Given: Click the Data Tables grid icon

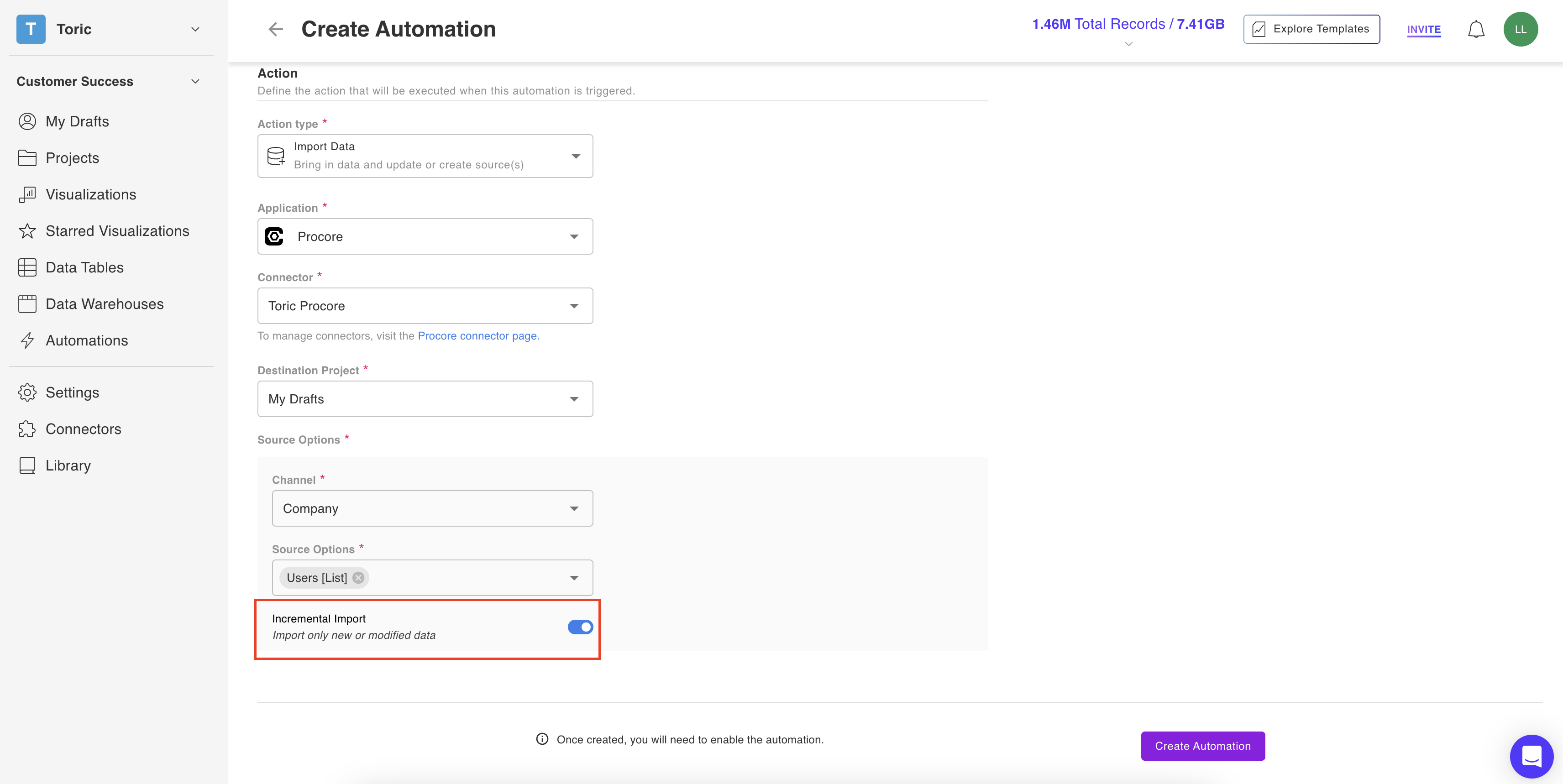Looking at the screenshot, I should (x=27, y=267).
